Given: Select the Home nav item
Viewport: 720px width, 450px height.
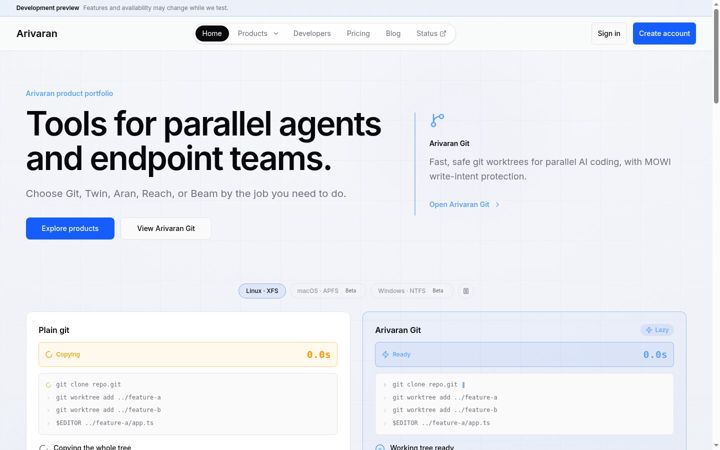Looking at the screenshot, I should tap(212, 34).
